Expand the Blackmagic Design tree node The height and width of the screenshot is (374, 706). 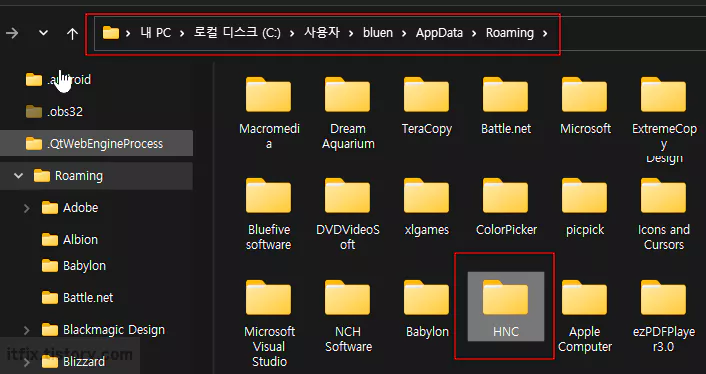(27, 330)
